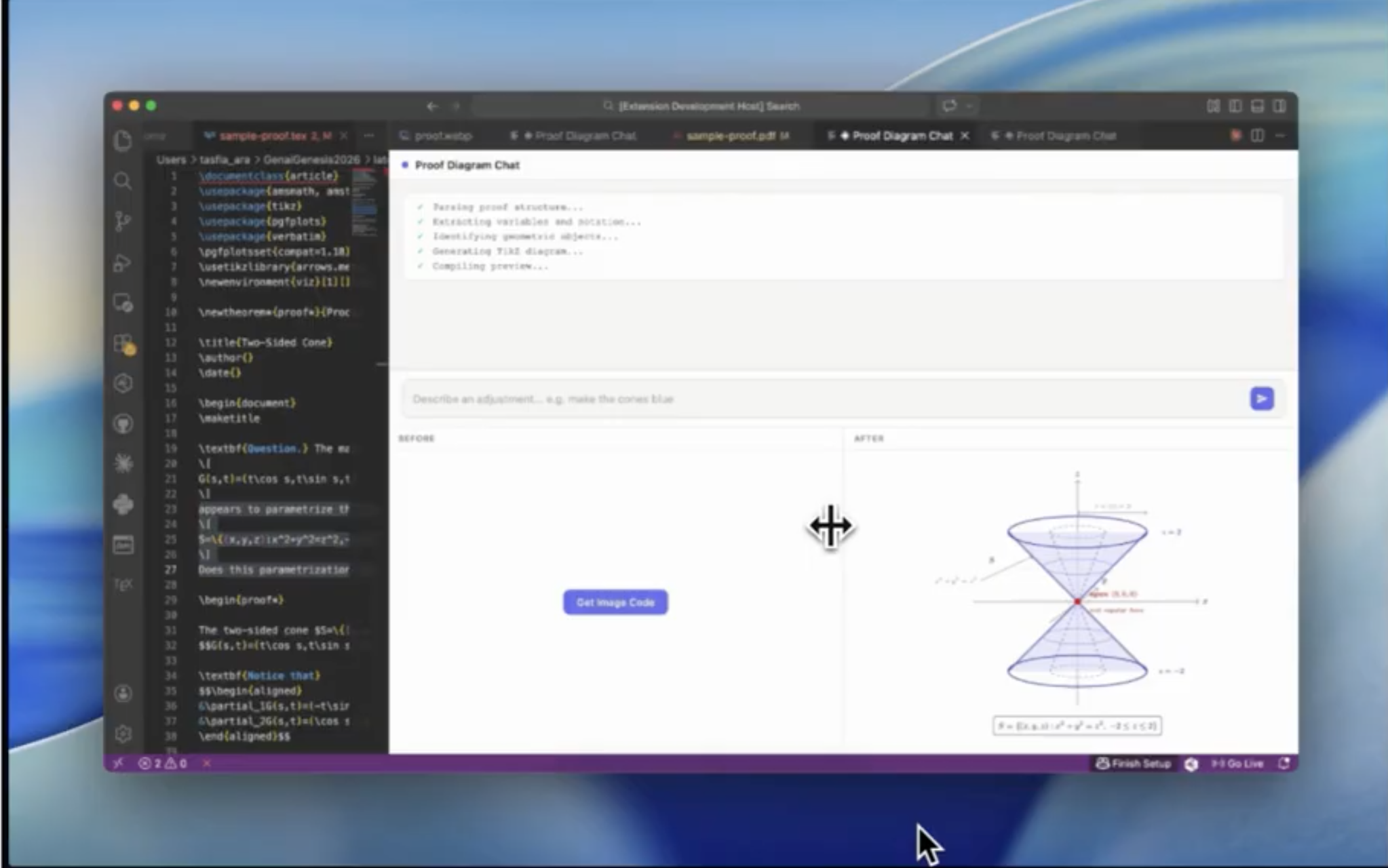Open the Search view in activity bar
This screenshot has height=868, width=1388.
point(123,181)
